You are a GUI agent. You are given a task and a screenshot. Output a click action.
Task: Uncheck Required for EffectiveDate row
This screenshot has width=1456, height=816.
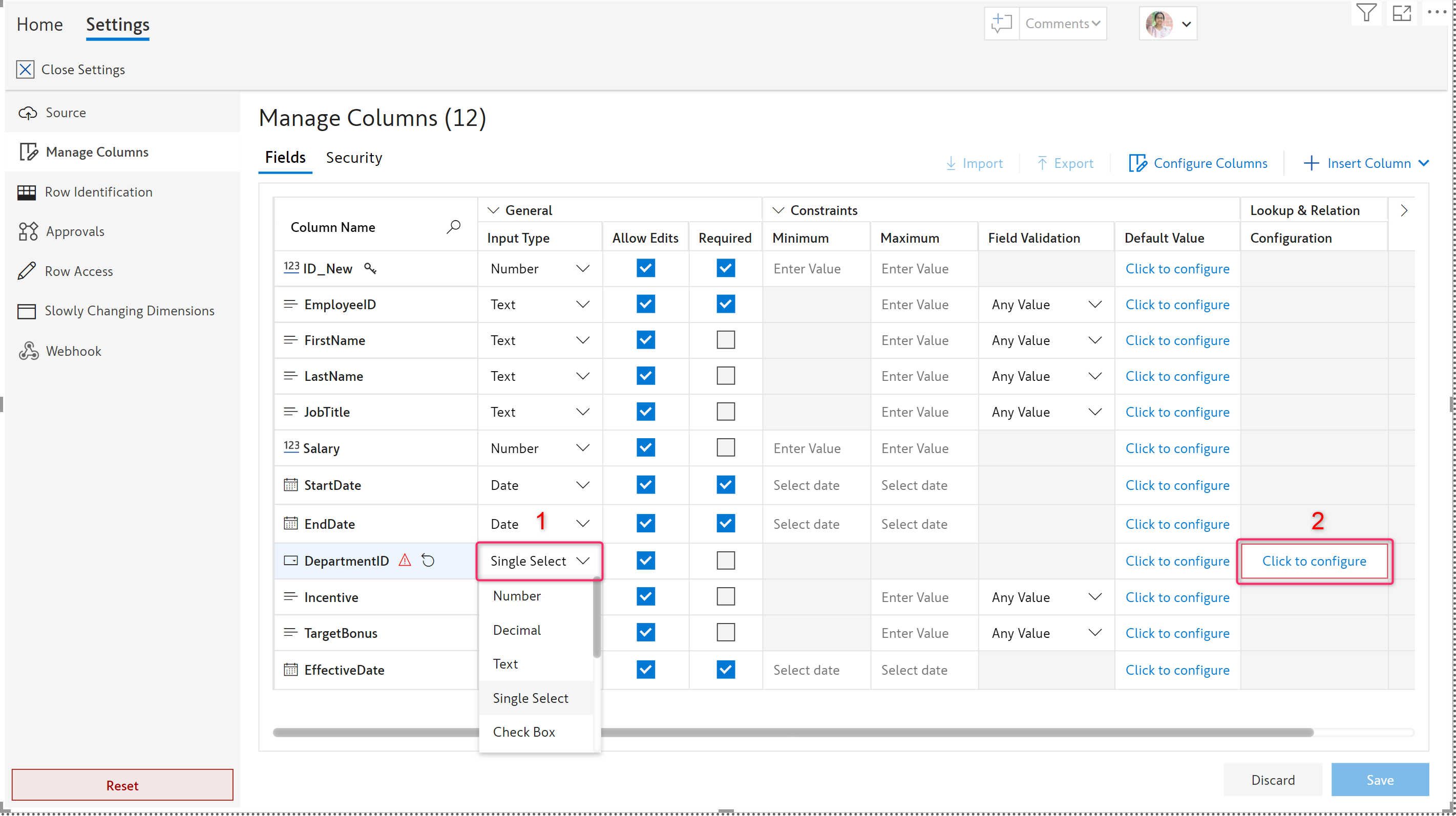(725, 670)
